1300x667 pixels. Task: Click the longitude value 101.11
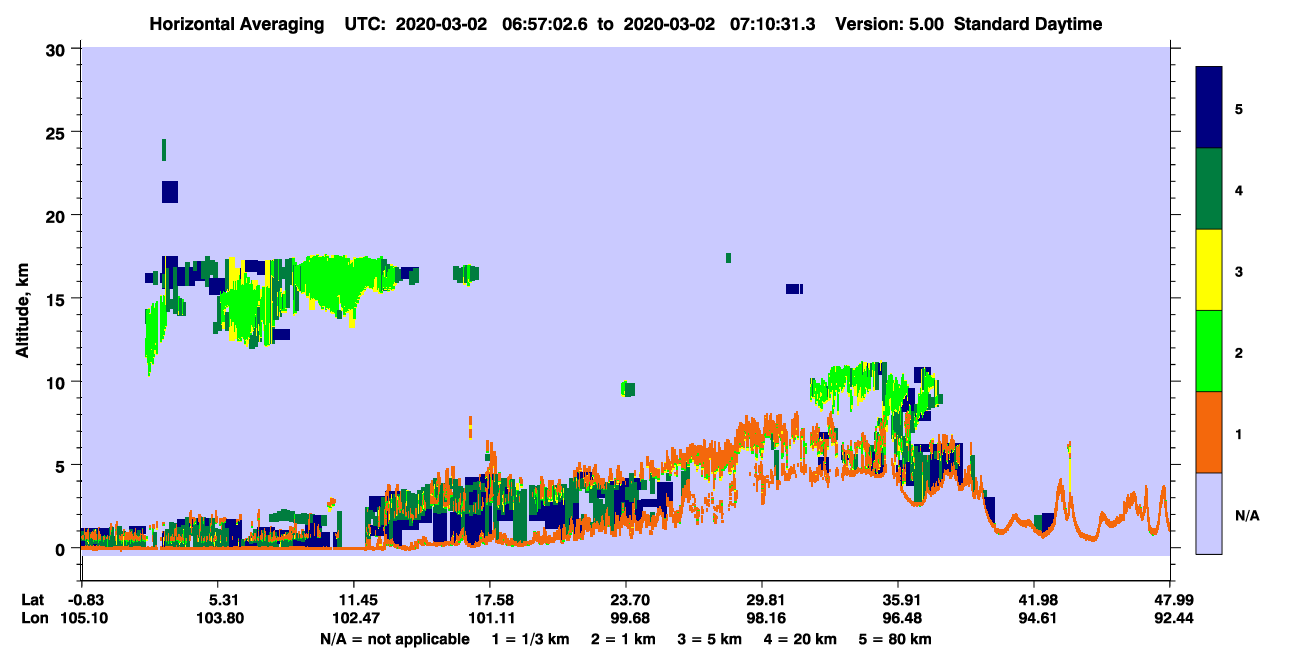pos(489,618)
